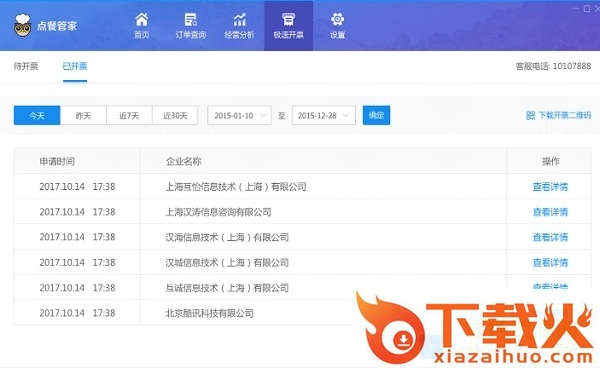Select company name 上海汉涛信息咨询有限公司
The image size is (600, 368).
[218, 212]
